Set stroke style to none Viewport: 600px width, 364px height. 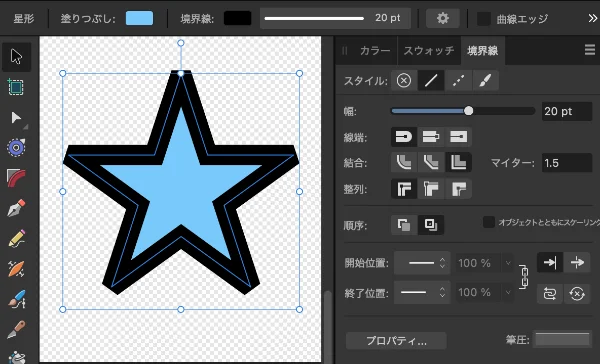coord(404,81)
